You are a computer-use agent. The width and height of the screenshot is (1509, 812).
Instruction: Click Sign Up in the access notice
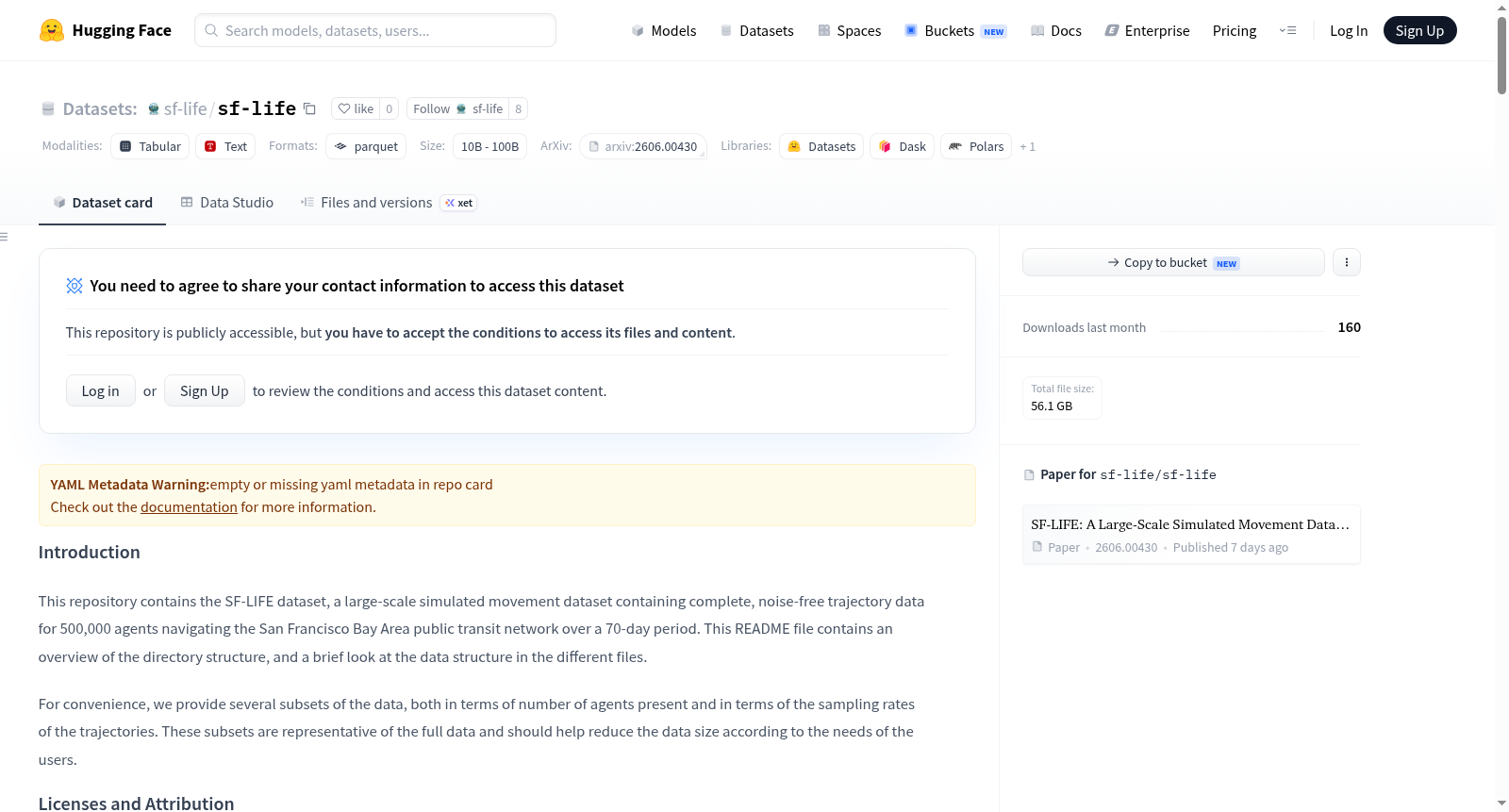tap(204, 390)
